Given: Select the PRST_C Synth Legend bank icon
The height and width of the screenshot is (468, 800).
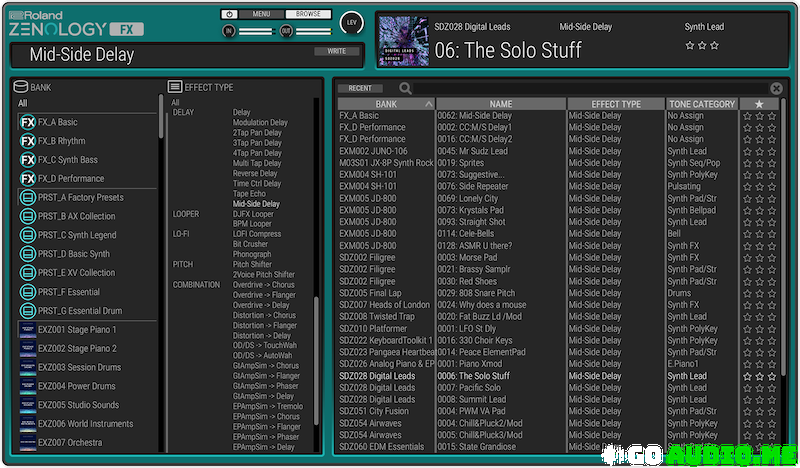Looking at the screenshot, I should tap(28, 235).
